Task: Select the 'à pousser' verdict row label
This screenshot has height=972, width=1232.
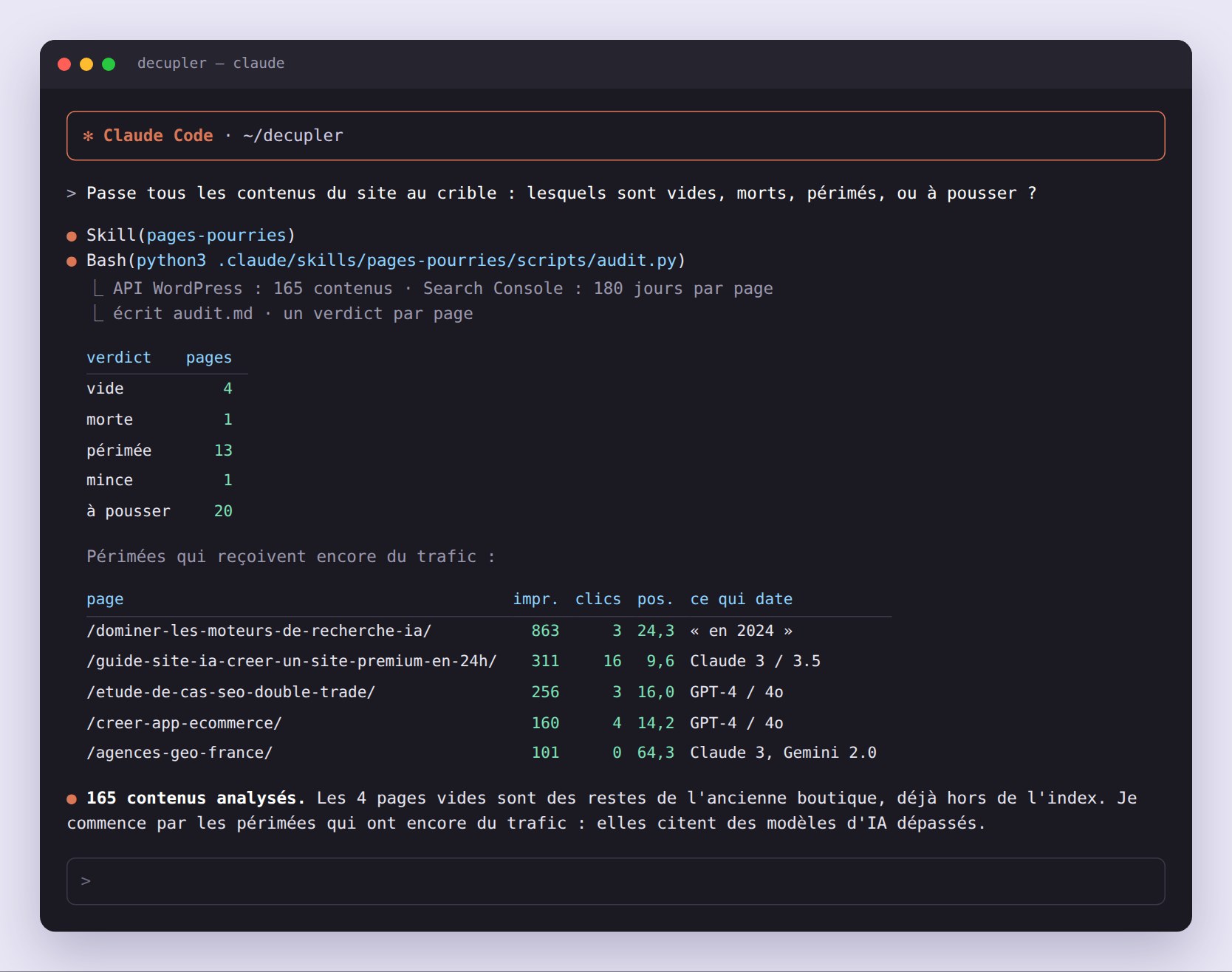Action: [129, 511]
